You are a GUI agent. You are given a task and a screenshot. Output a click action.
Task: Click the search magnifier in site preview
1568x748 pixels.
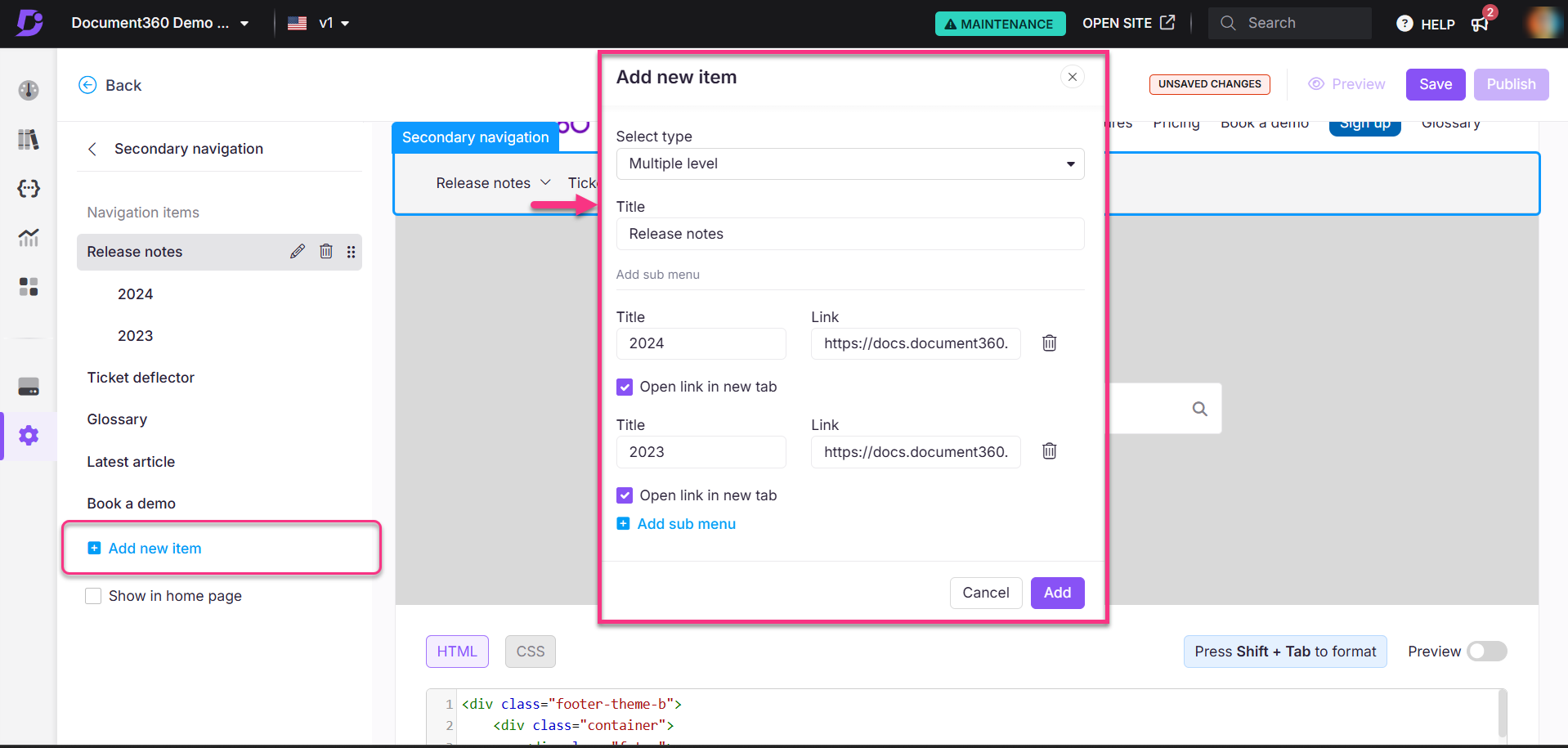tap(1199, 409)
